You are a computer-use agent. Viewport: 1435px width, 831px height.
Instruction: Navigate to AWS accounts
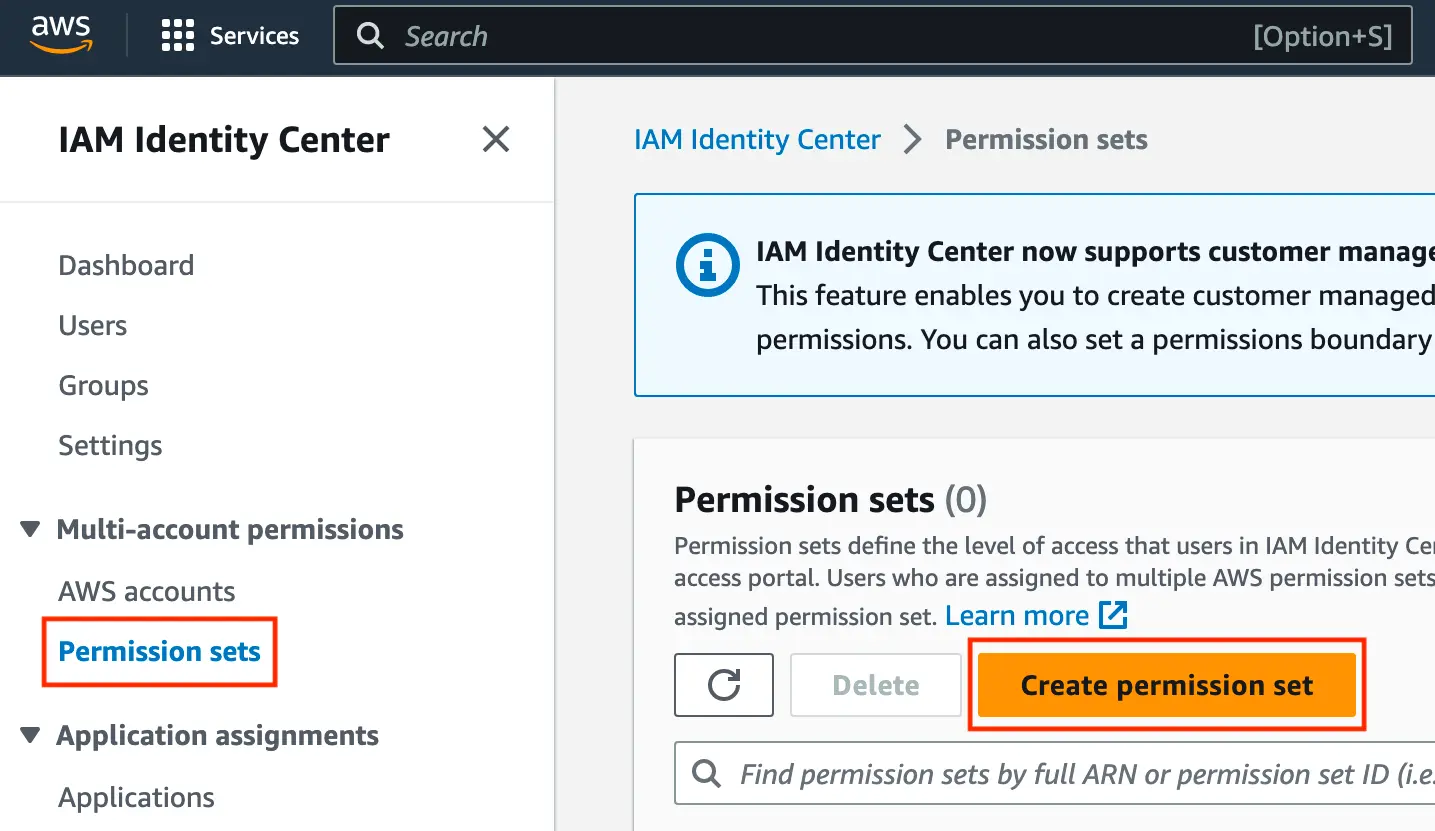(147, 592)
